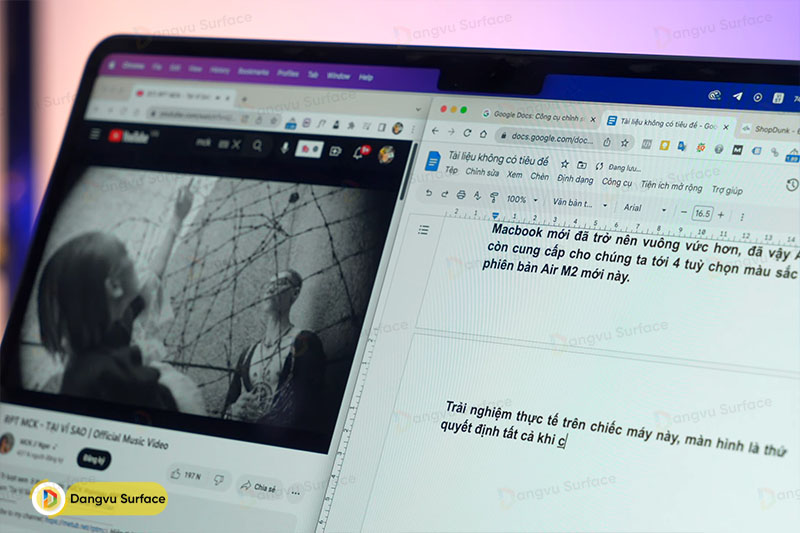The width and height of the screenshot is (800, 533).
Task: Rename the Tài liệu không có tiêu đề title
Action: click(498, 159)
